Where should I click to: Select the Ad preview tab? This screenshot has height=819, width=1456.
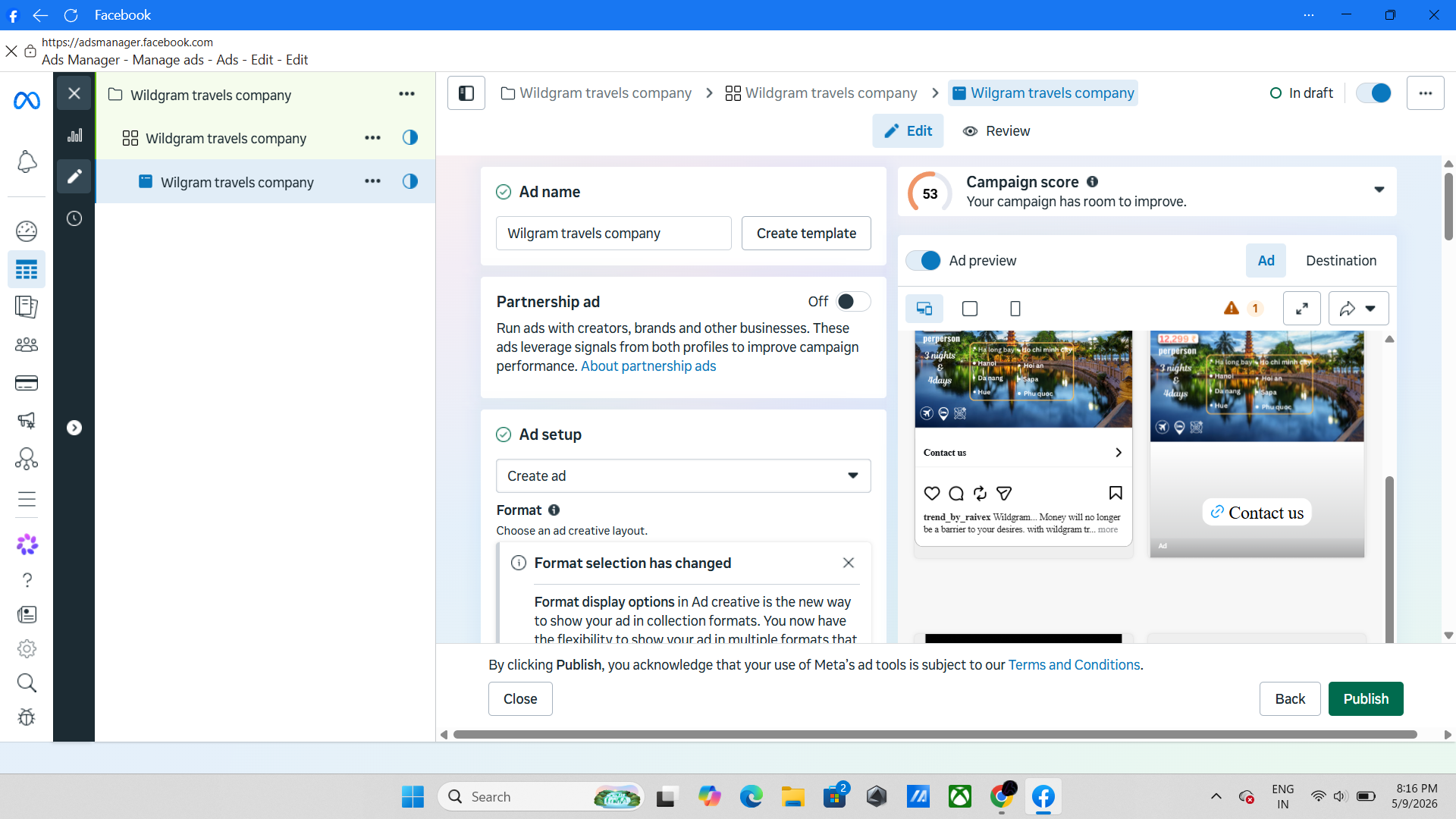[1266, 261]
